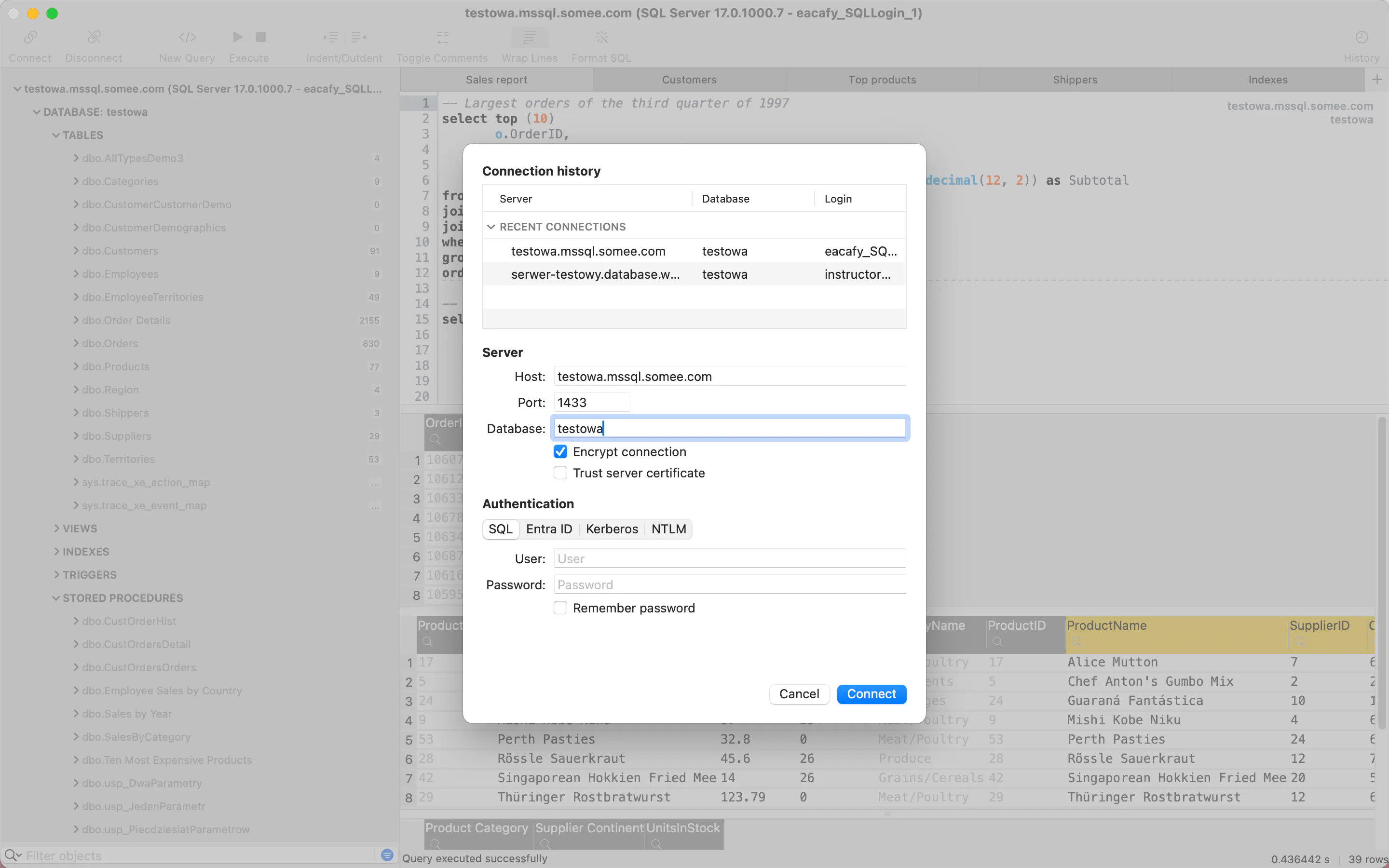
Task: Select dbo.Sales by Year procedure
Action: 127,714
